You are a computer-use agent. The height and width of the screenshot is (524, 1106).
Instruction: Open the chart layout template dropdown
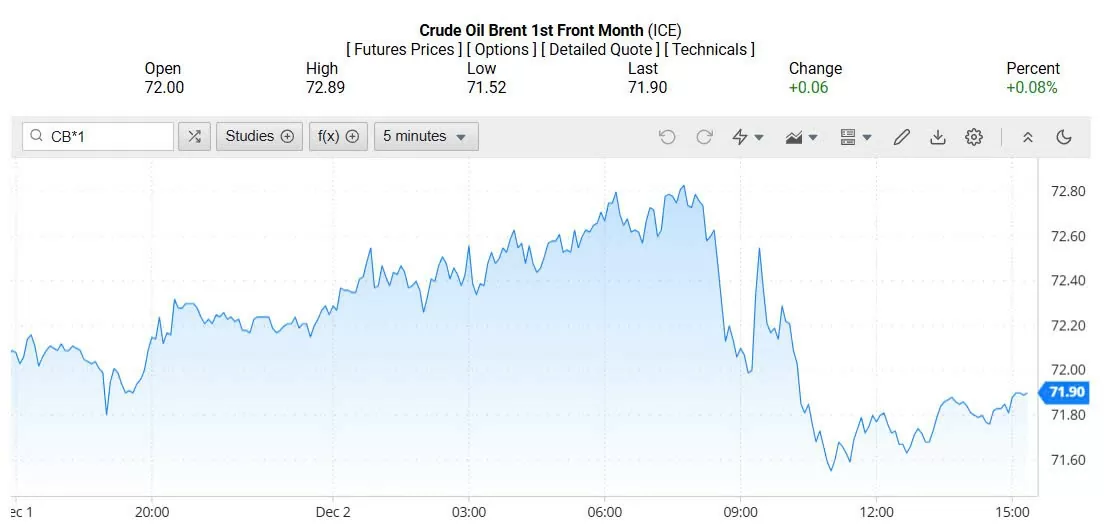coord(856,137)
